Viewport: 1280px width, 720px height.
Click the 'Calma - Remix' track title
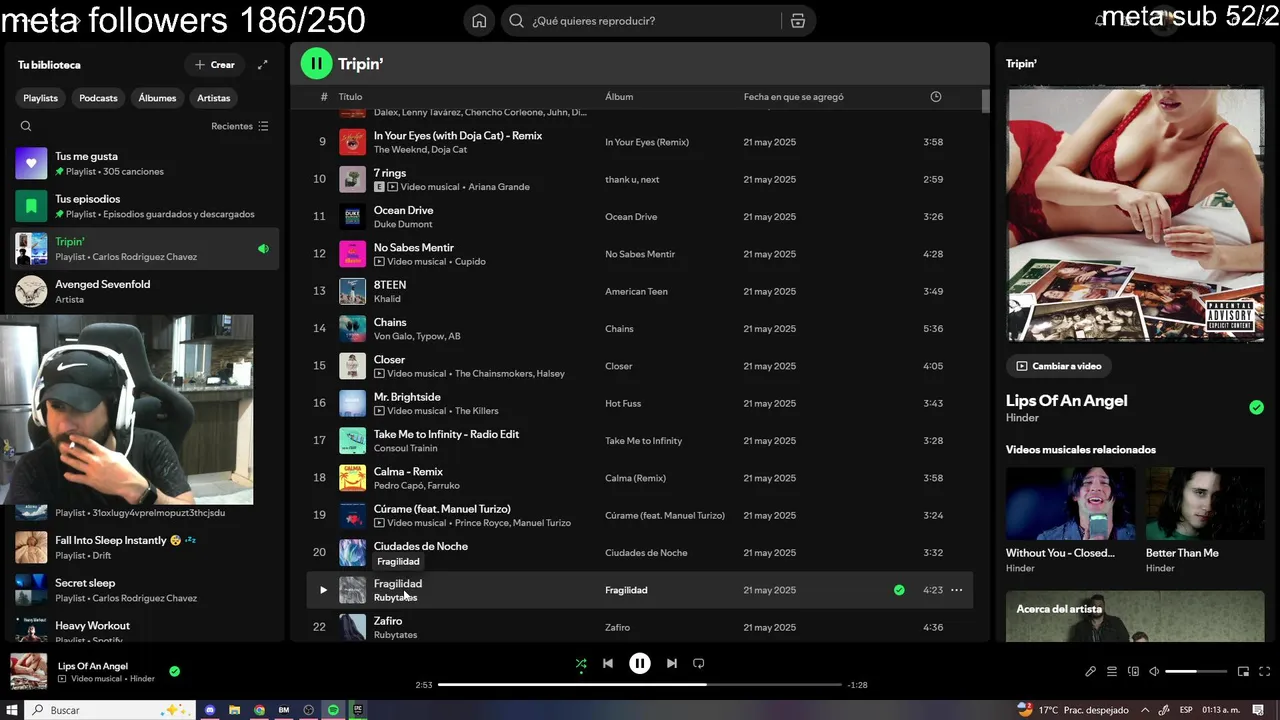(408, 471)
